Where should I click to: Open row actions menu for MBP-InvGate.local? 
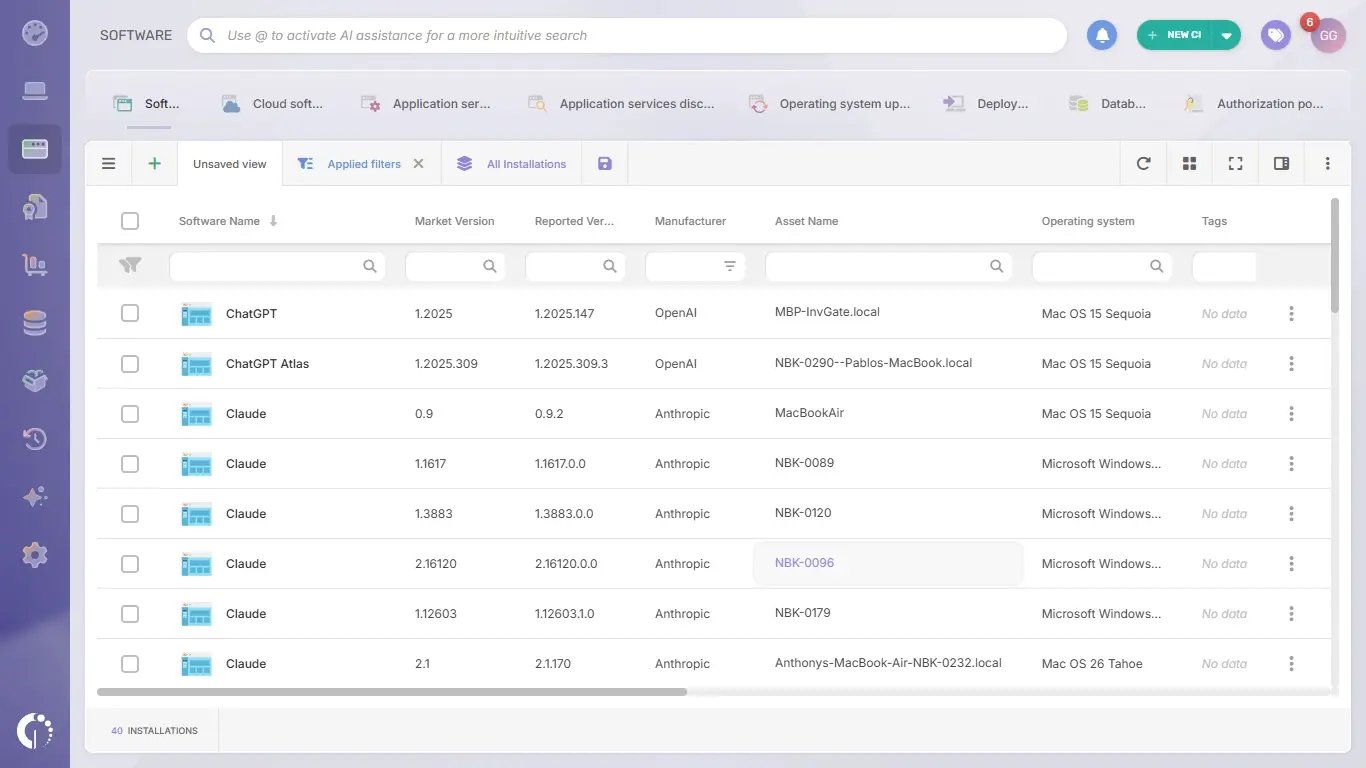click(1291, 314)
